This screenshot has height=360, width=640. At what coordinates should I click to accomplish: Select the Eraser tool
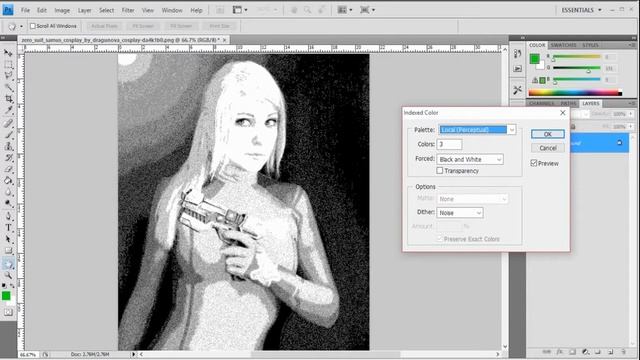coord(8,169)
